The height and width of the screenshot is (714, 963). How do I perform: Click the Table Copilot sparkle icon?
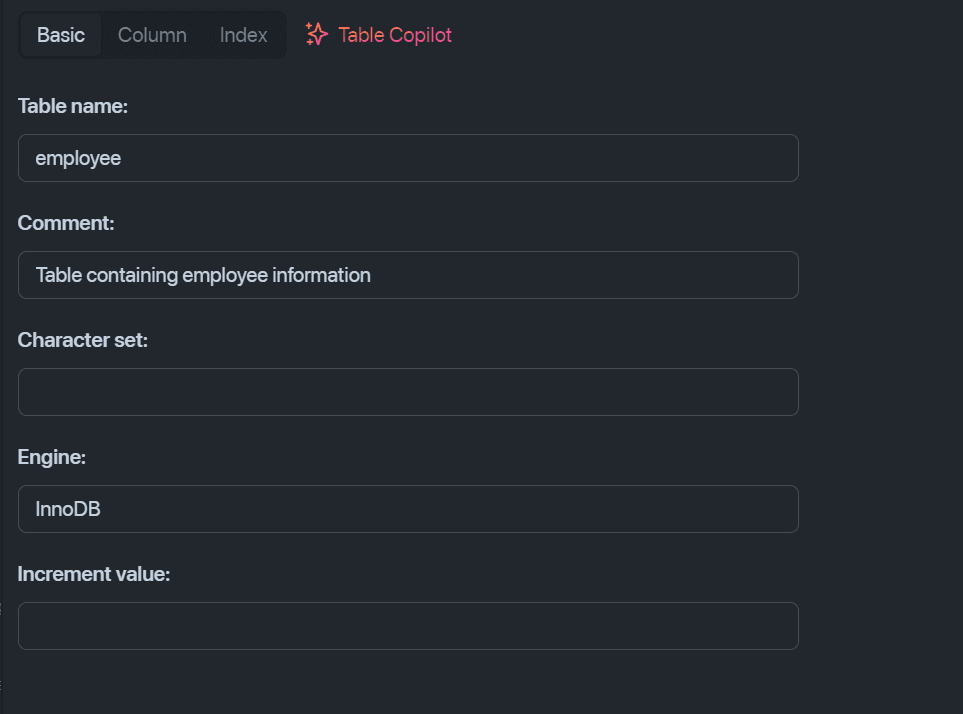pyautogui.click(x=316, y=34)
